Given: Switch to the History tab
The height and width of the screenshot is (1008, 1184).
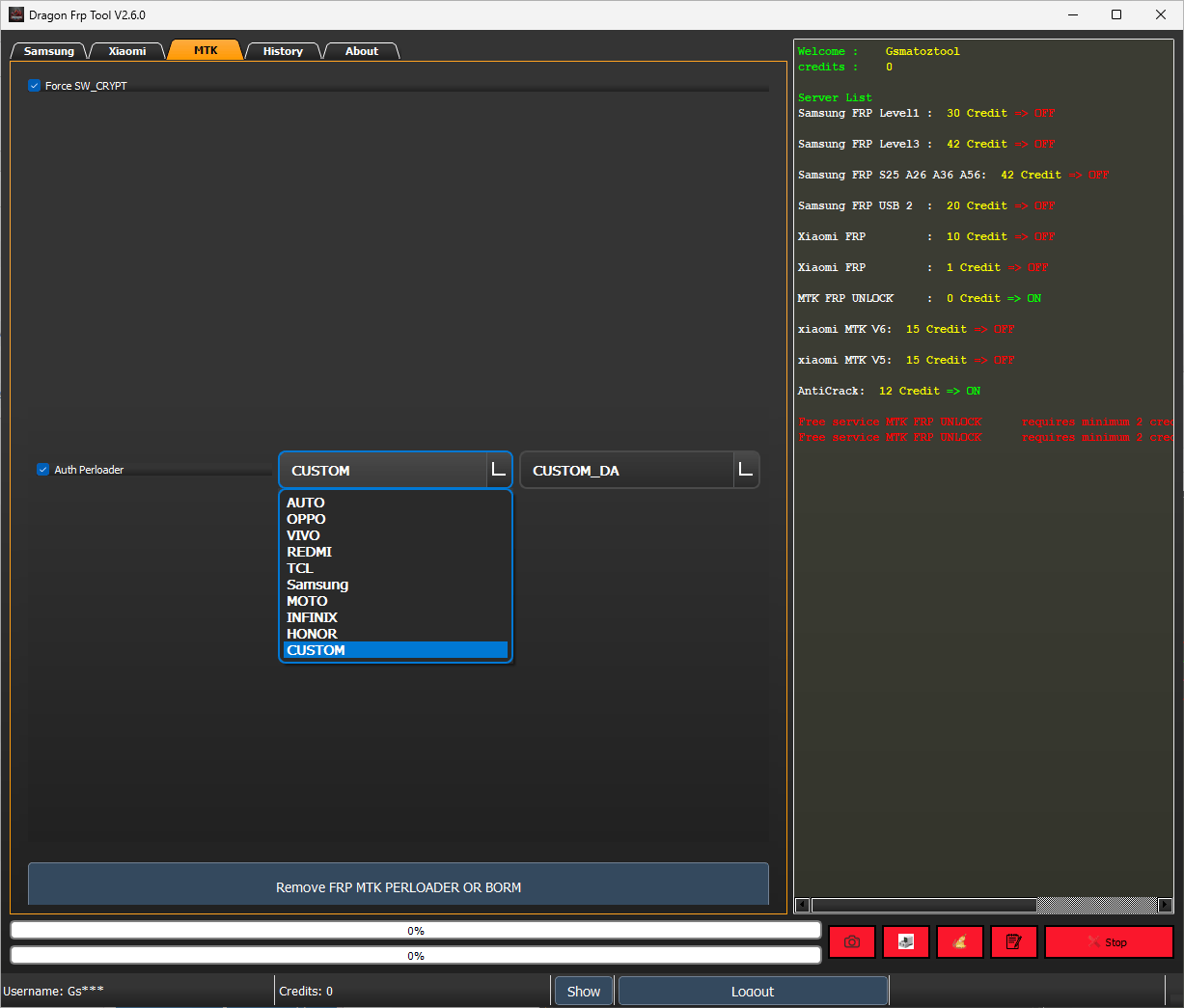Looking at the screenshot, I should [283, 50].
